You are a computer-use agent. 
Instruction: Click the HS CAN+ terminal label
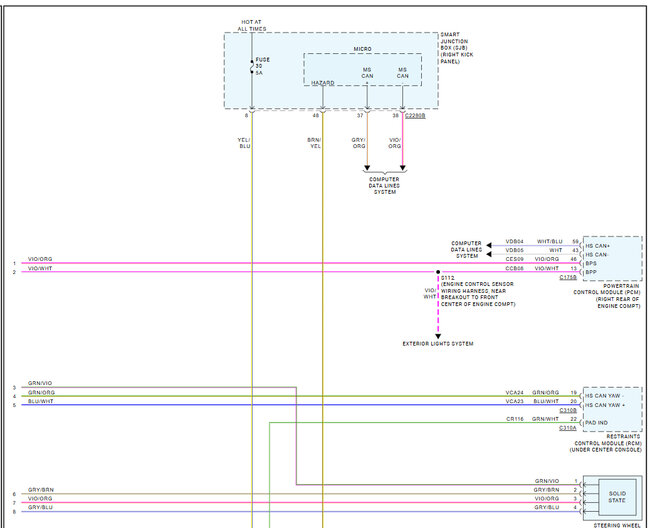[597, 246]
